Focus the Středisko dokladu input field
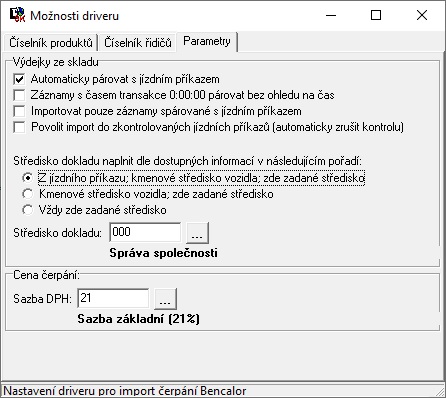This screenshot has width=446, height=398. click(145, 232)
